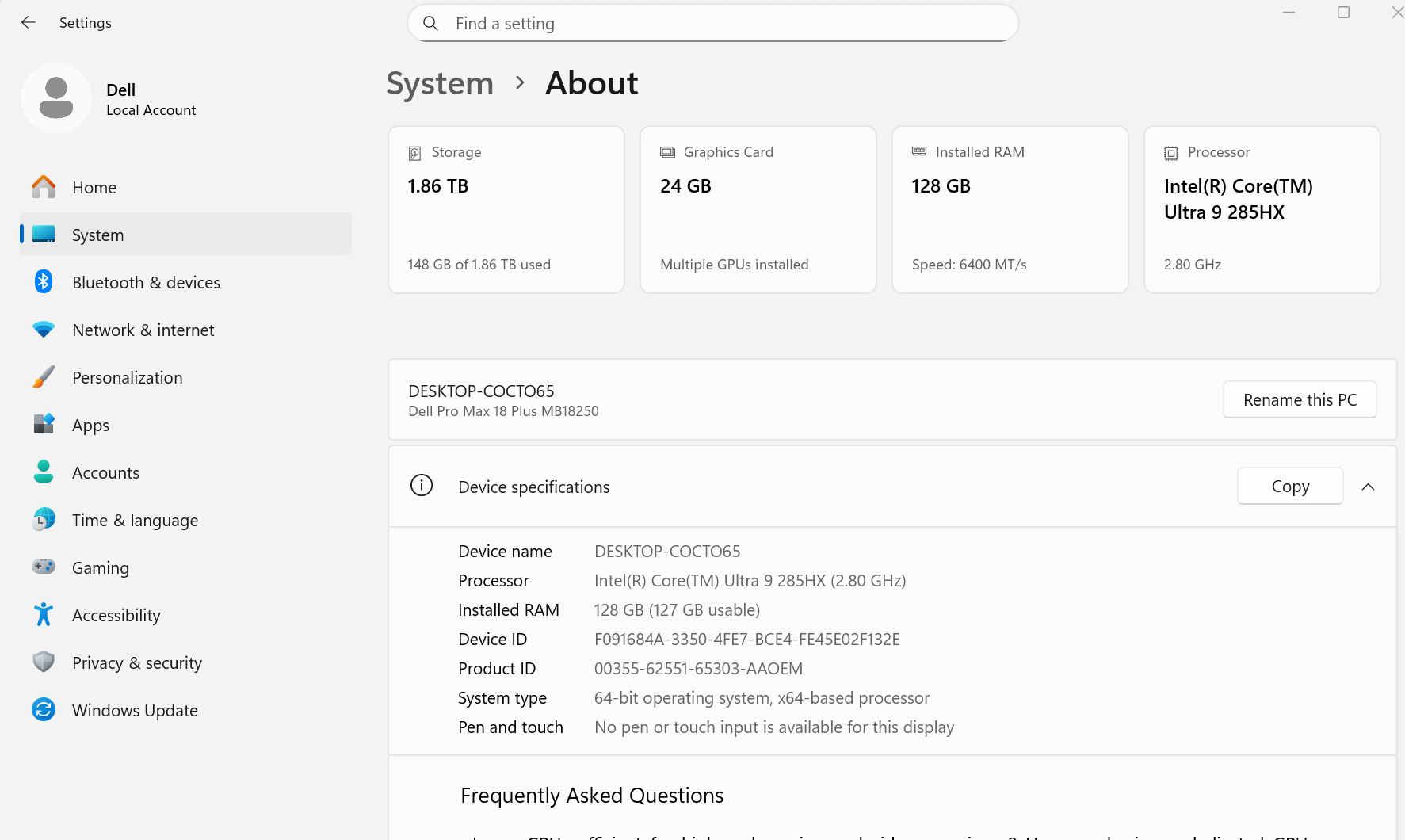This screenshot has height=840, width=1405.
Task: Click the Rename this PC button
Action: (x=1300, y=400)
